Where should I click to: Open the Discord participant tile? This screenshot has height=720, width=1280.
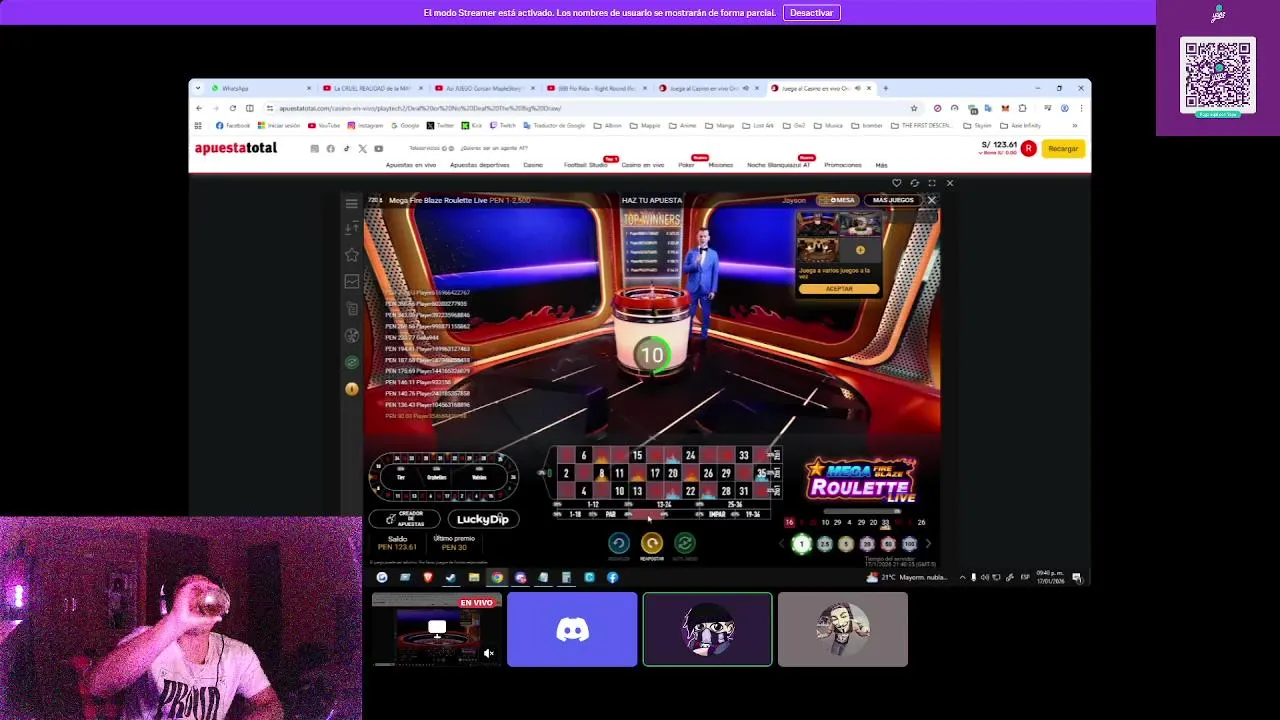572,629
